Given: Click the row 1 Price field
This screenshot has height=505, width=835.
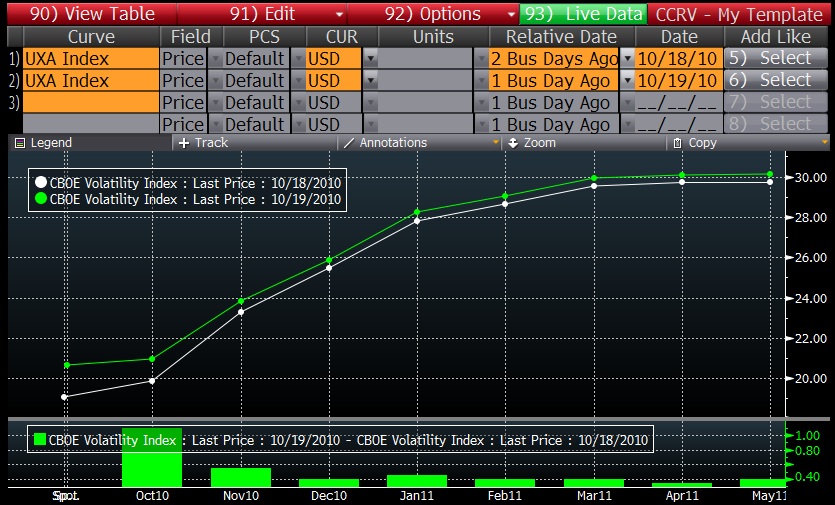Looking at the screenshot, I should (183, 59).
